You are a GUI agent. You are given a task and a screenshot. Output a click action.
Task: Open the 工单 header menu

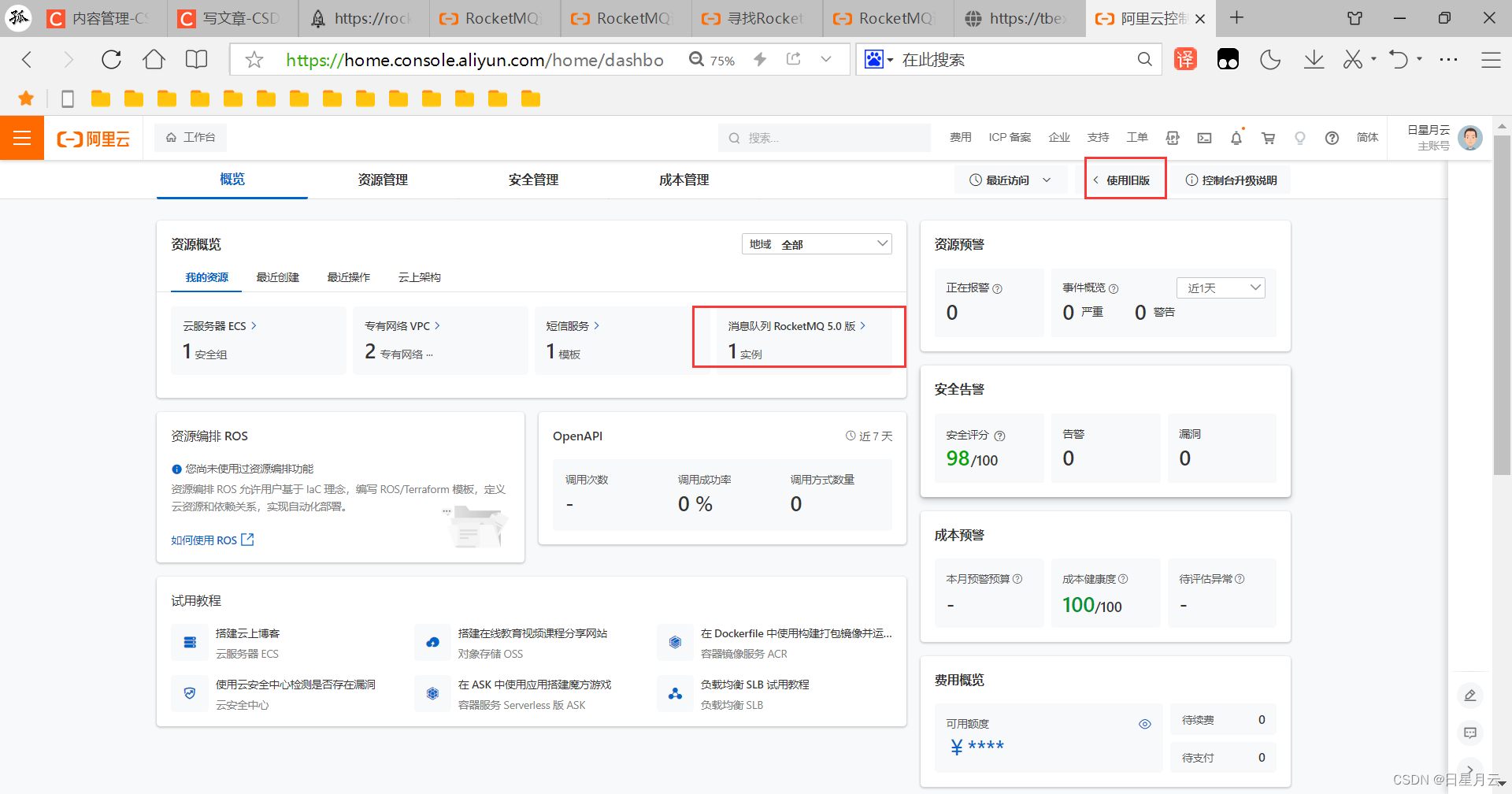(1137, 138)
